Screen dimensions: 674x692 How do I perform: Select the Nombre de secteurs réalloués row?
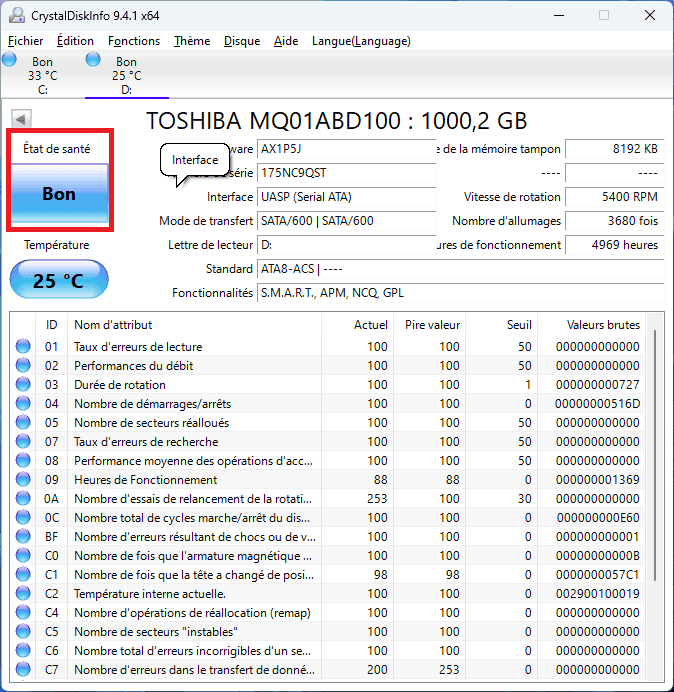(328, 422)
